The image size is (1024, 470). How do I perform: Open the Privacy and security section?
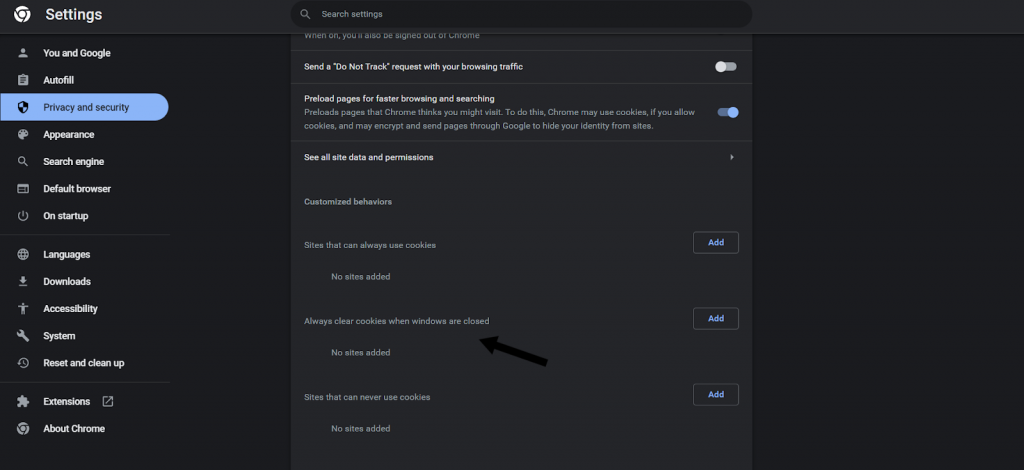(85, 107)
